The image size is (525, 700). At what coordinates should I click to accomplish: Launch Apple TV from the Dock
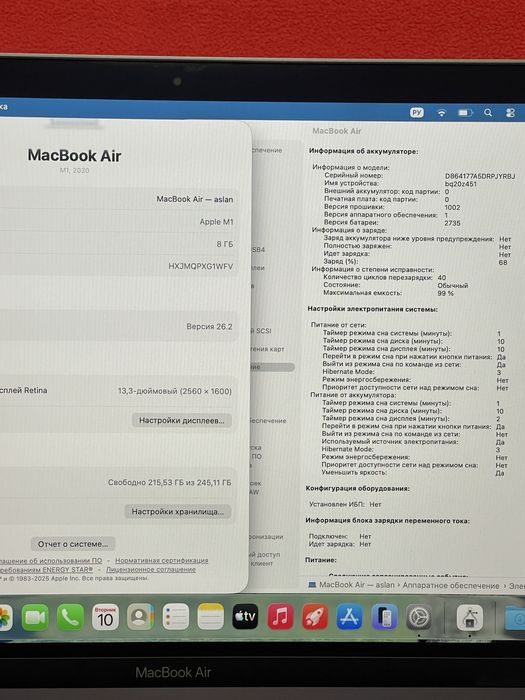245,617
